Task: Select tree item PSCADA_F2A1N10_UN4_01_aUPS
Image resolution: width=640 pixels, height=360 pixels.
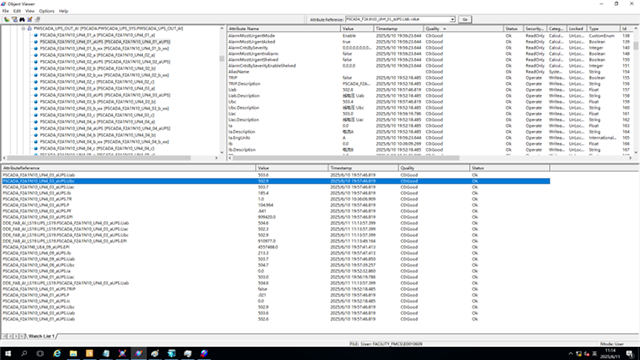Action: [x=105, y=42]
